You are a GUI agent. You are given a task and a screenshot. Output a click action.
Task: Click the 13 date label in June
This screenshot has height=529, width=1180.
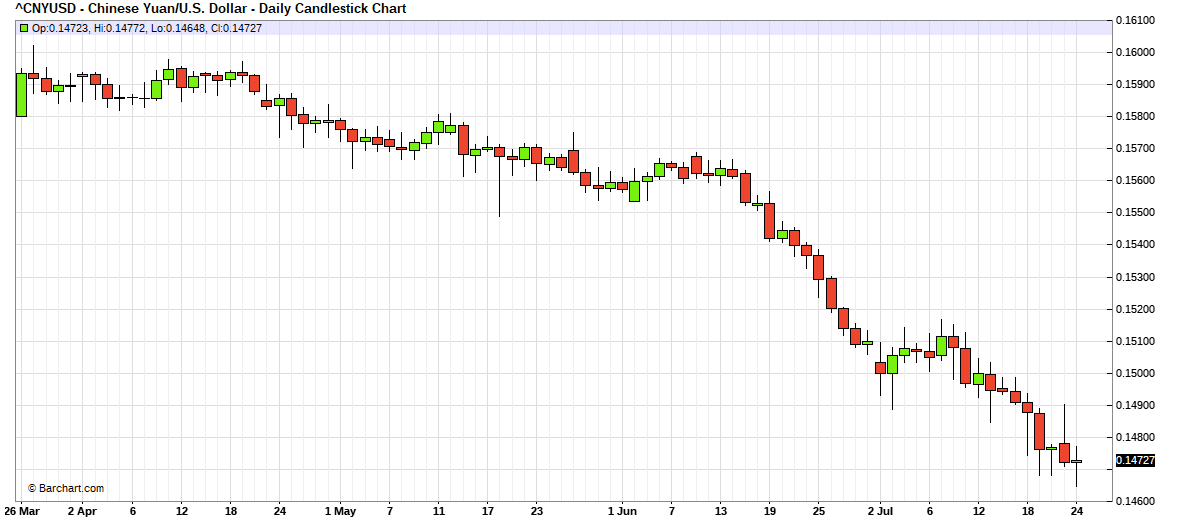pos(721,510)
